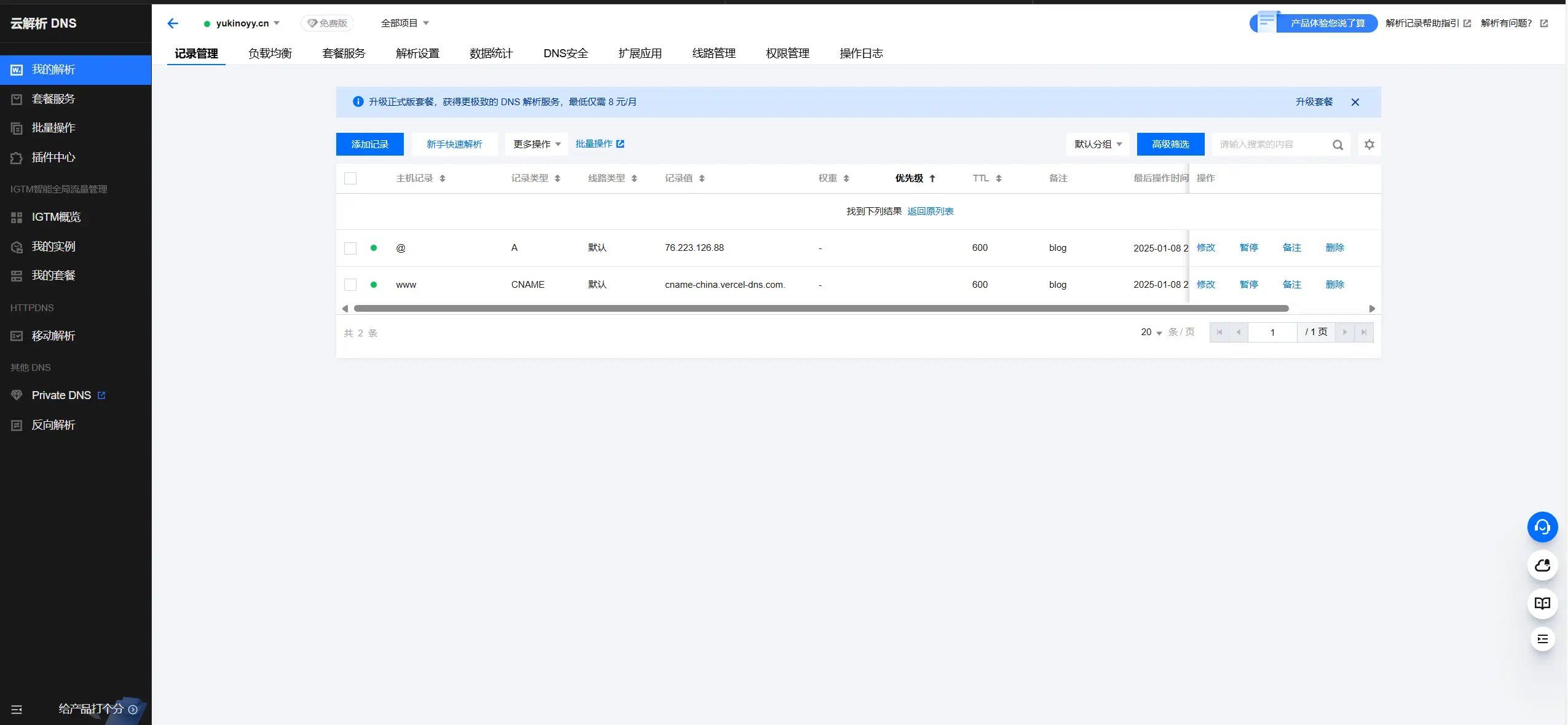Click the 返回原列表 link
The width and height of the screenshot is (1568, 725).
[930, 212]
